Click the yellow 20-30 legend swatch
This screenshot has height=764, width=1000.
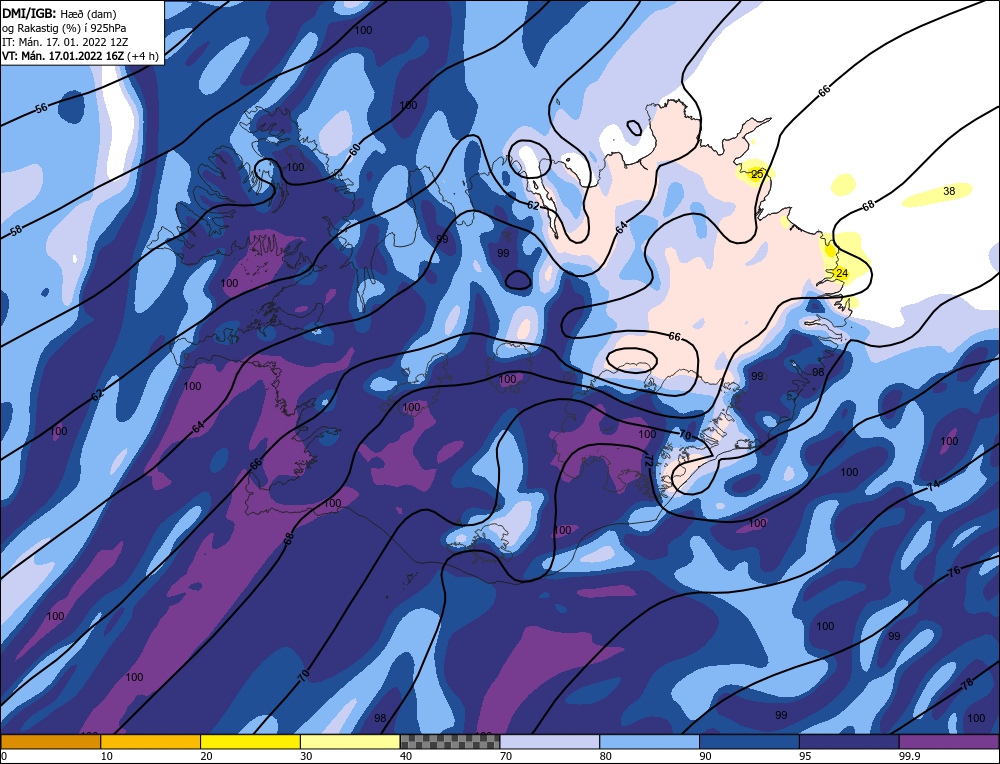point(250,741)
